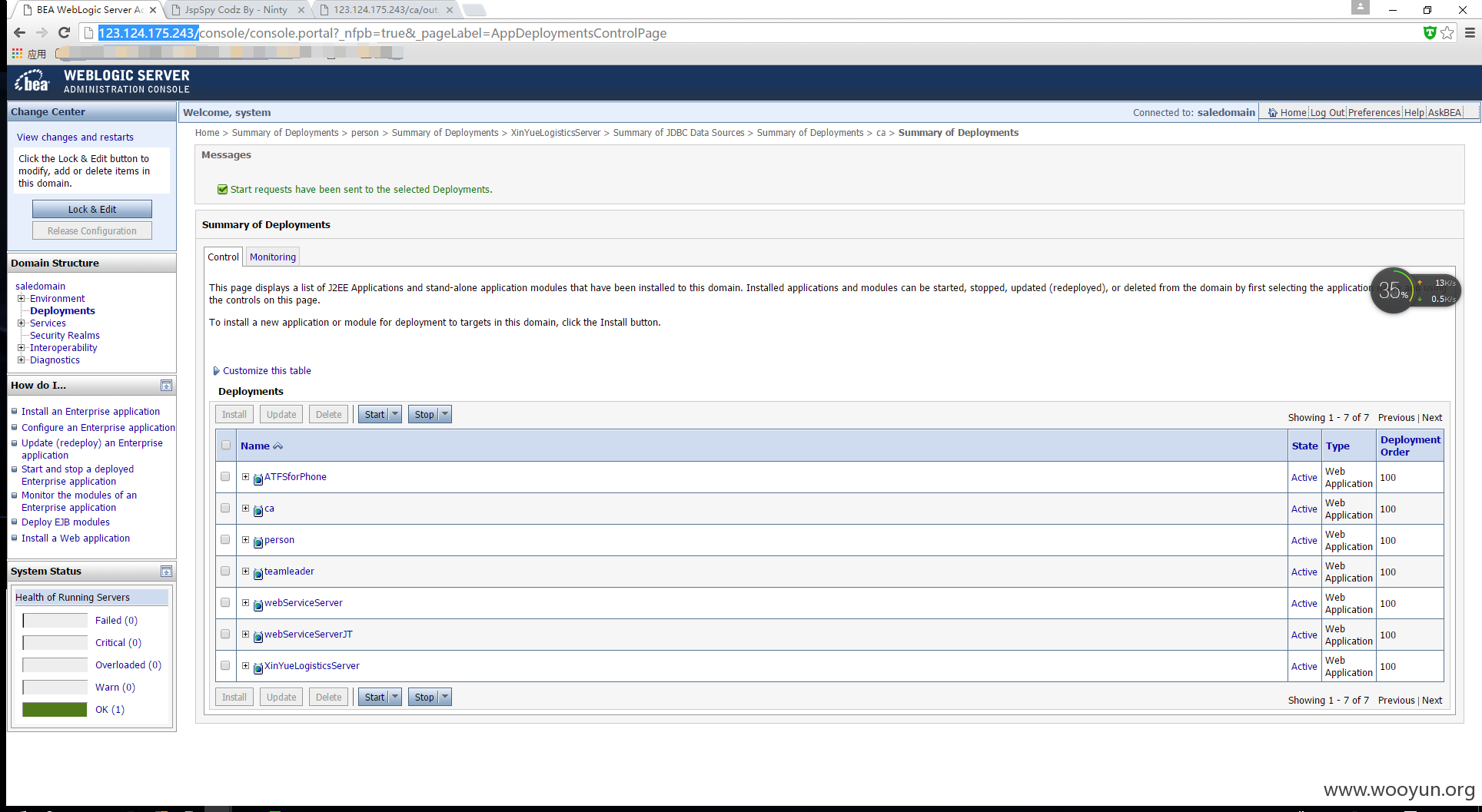The height and width of the screenshot is (812, 1482).
Task: Click Log Out in the top menu
Action: point(1327,112)
